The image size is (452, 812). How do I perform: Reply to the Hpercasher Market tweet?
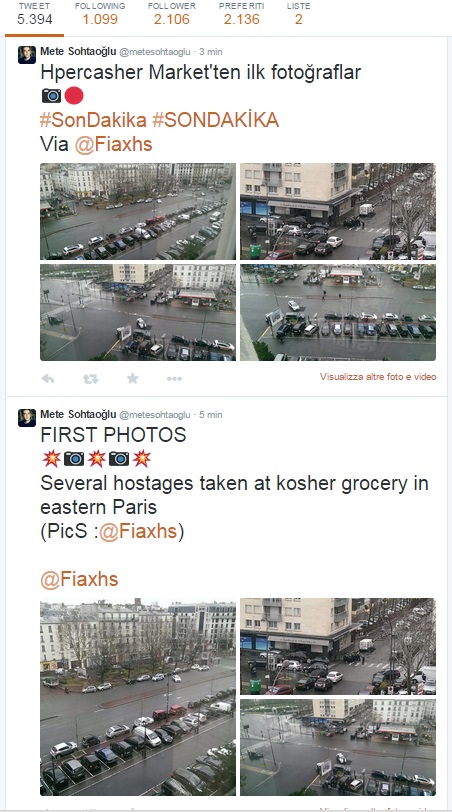click(x=48, y=379)
